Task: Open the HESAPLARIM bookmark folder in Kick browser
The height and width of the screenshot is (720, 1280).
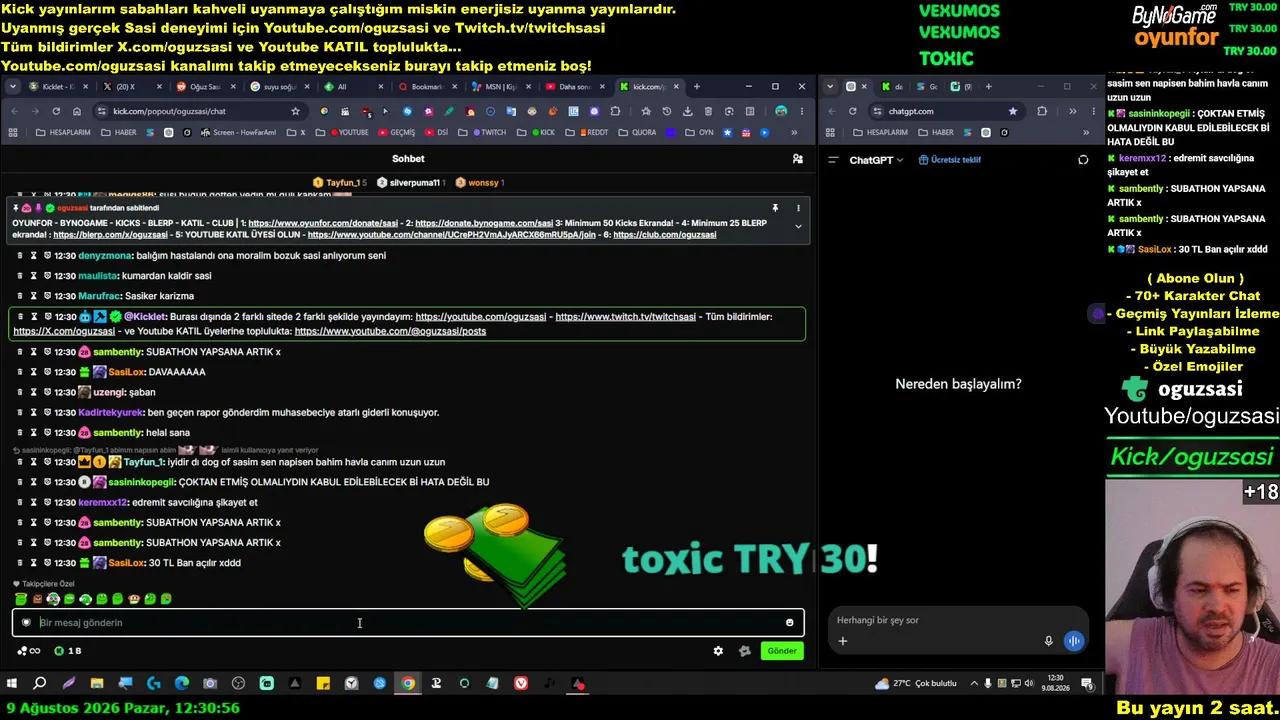Action: tap(62, 132)
